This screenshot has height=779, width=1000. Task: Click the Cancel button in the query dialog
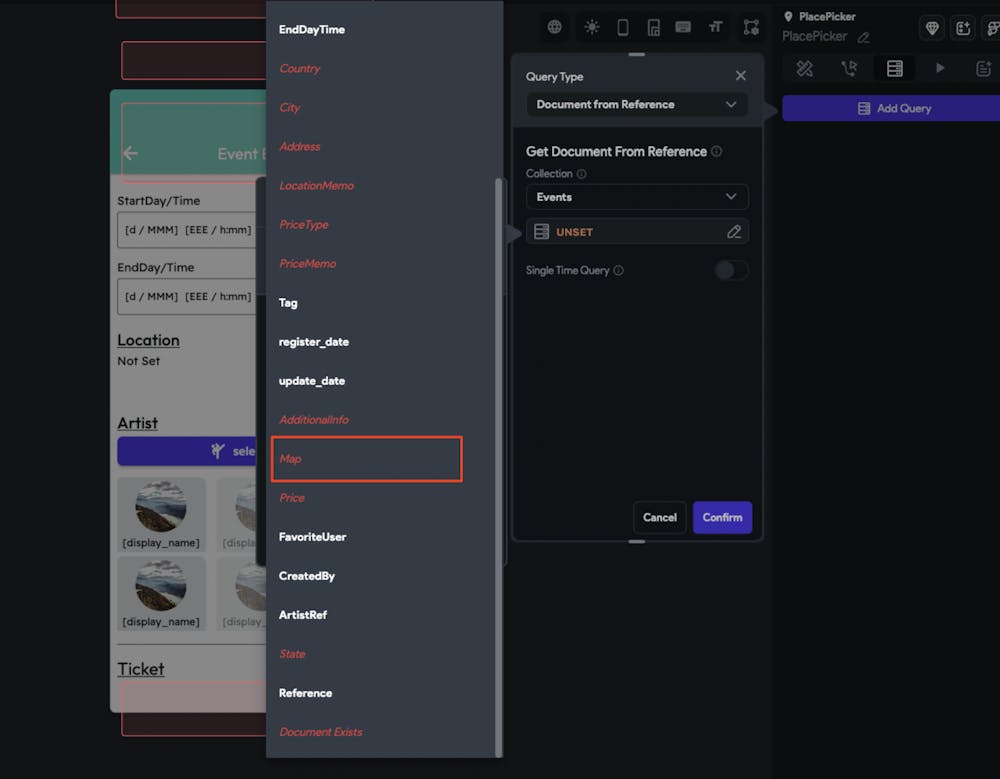pyautogui.click(x=659, y=517)
